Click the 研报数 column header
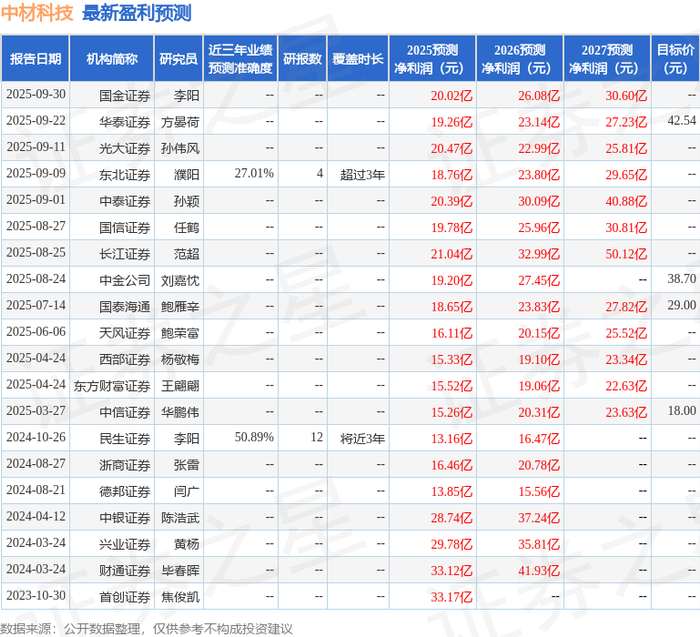Image resolution: width=700 pixels, height=637 pixels. pos(302,59)
